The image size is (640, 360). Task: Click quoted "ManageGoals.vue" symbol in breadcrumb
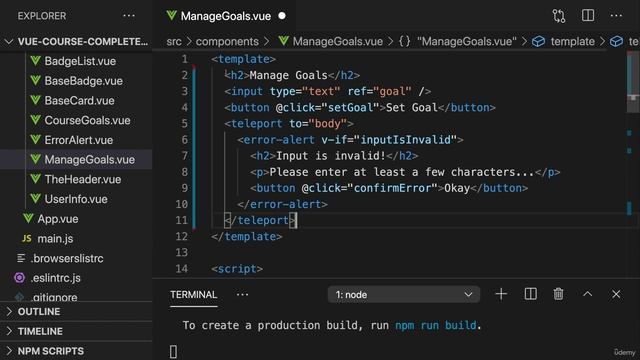pyautogui.click(x=467, y=41)
